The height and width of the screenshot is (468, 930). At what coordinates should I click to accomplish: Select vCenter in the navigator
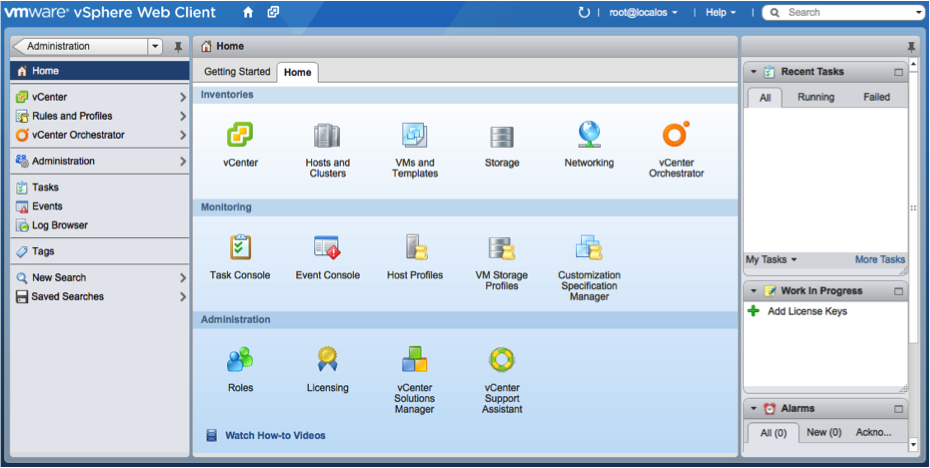[100, 97]
